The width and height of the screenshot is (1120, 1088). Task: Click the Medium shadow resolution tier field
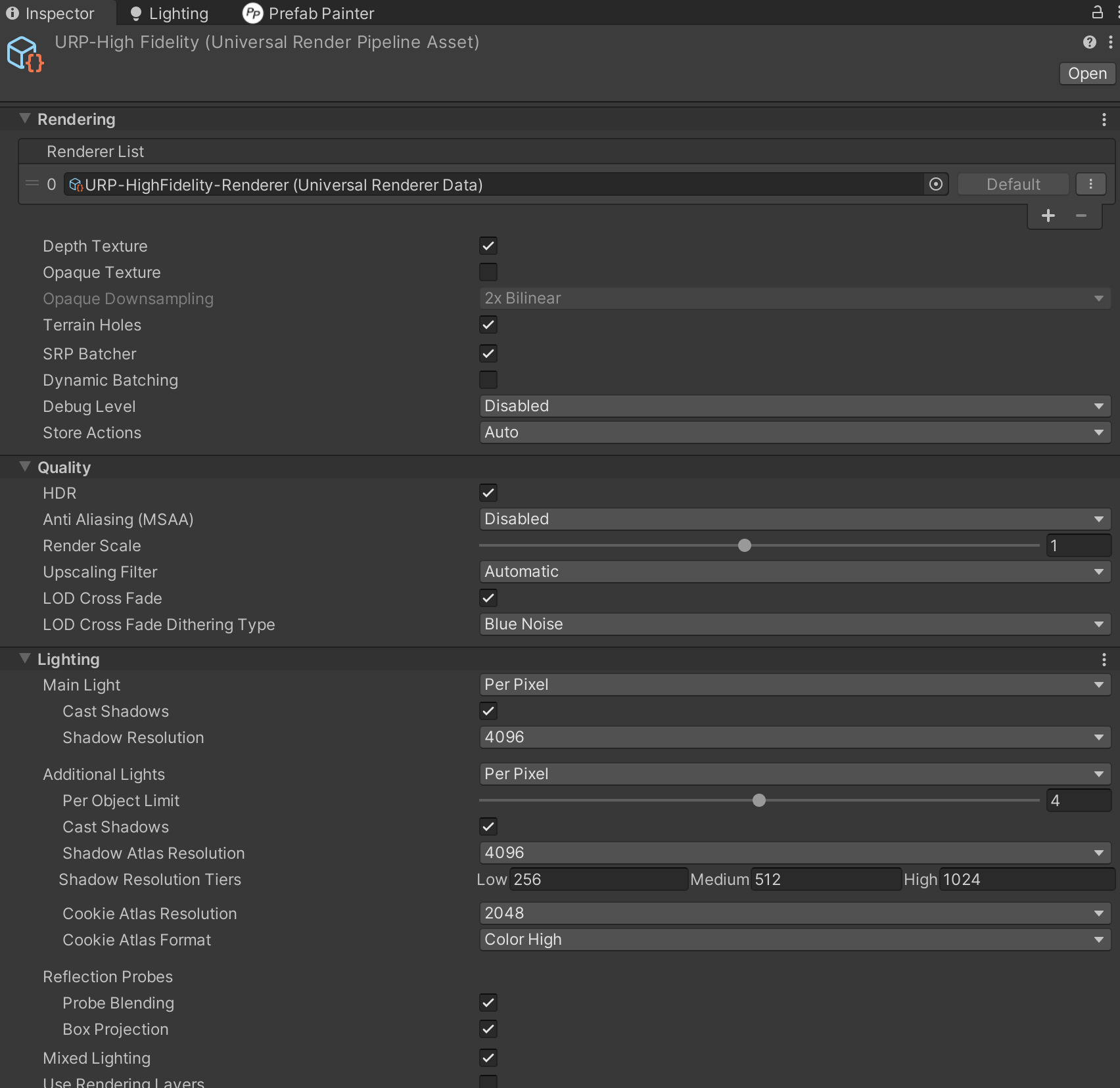pyautogui.click(x=826, y=879)
